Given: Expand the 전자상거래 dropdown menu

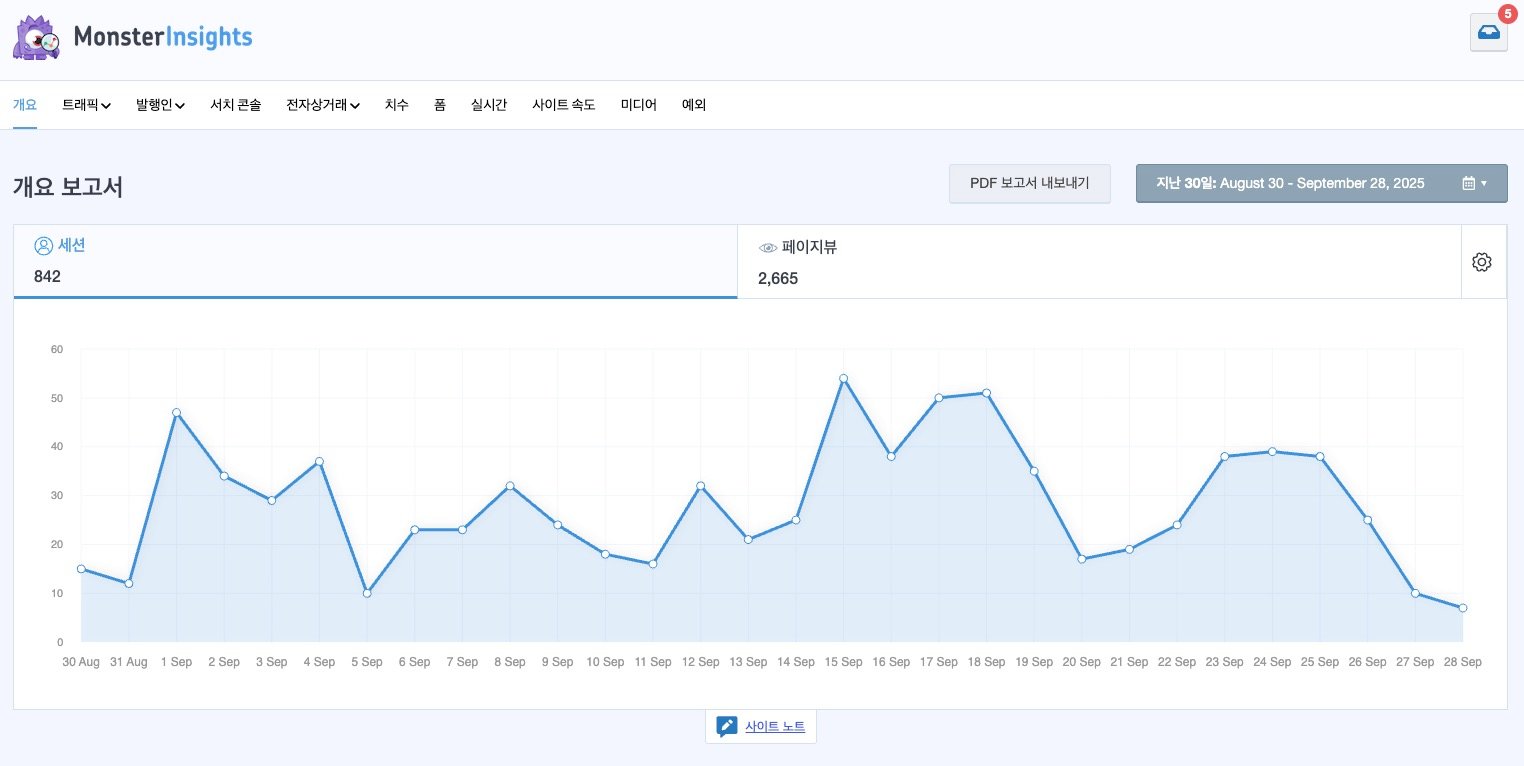Looking at the screenshot, I should point(322,105).
